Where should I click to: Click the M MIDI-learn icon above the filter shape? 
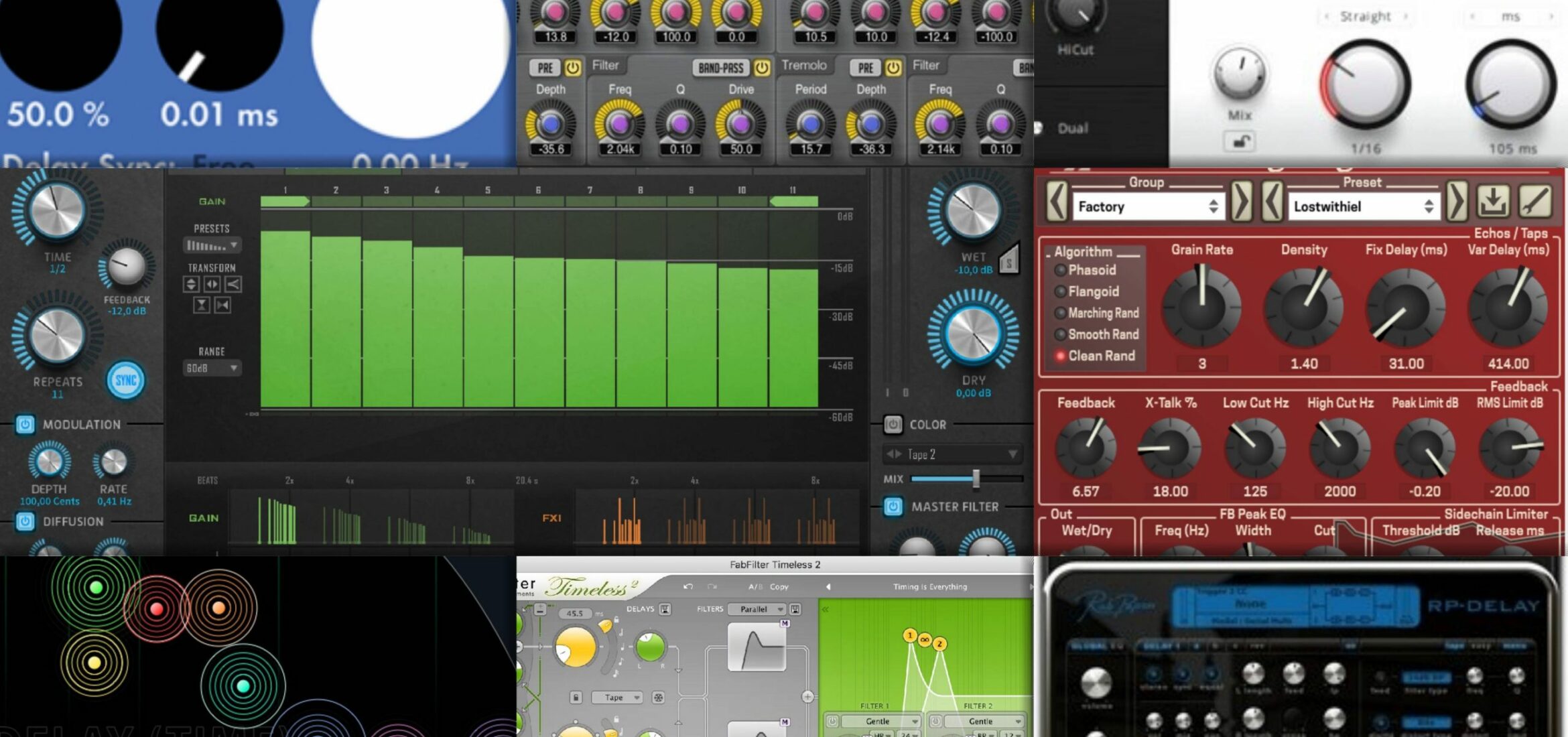pyautogui.click(x=786, y=624)
